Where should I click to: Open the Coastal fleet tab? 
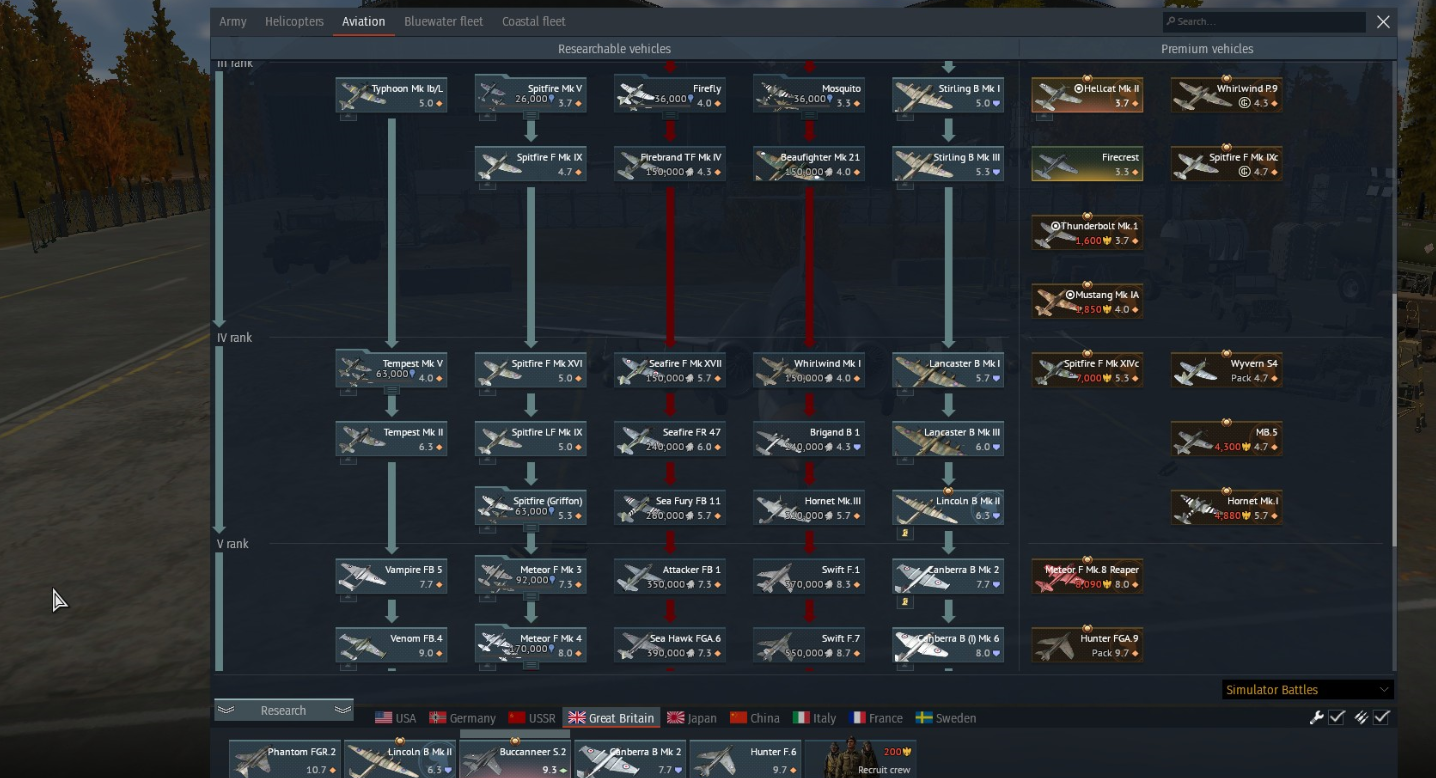pos(533,22)
